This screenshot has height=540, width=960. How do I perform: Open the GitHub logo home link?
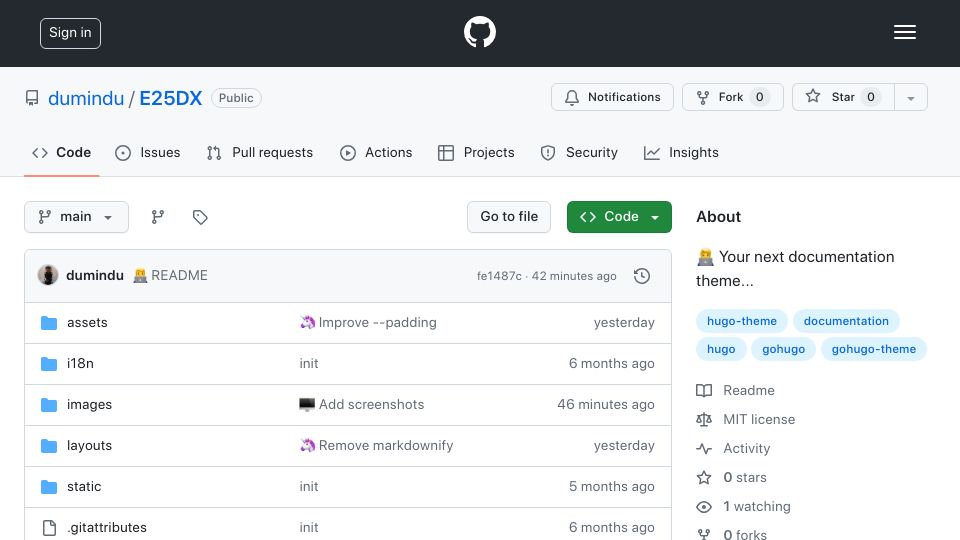pos(479,32)
